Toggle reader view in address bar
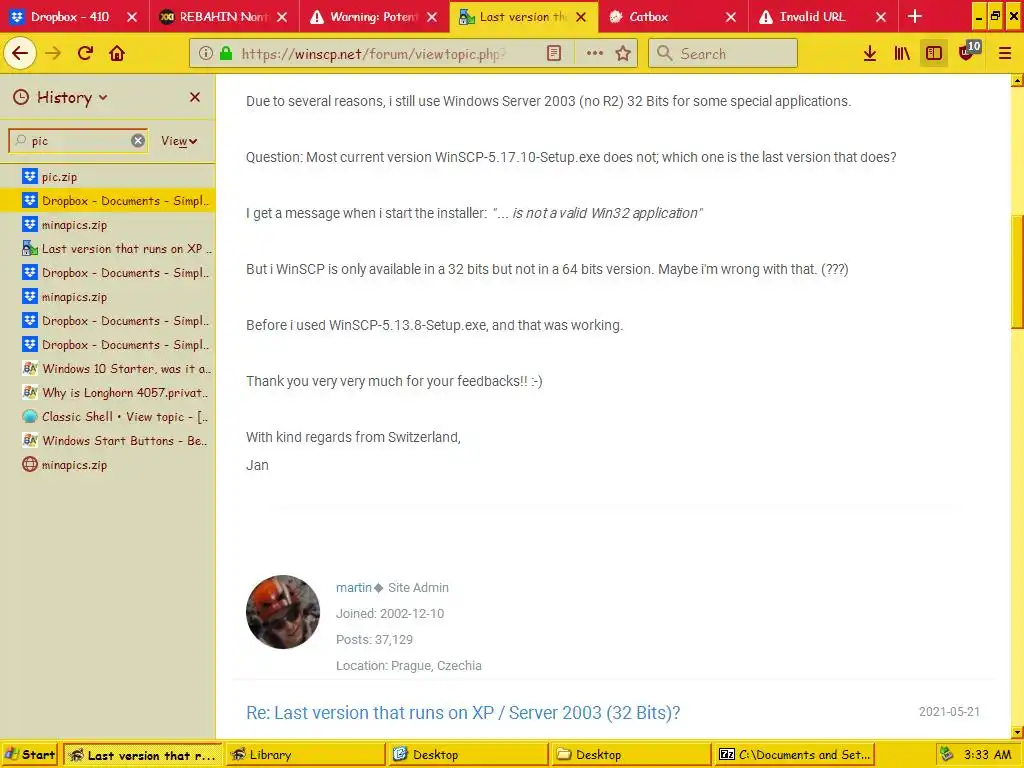The height and width of the screenshot is (768, 1024). coord(554,54)
